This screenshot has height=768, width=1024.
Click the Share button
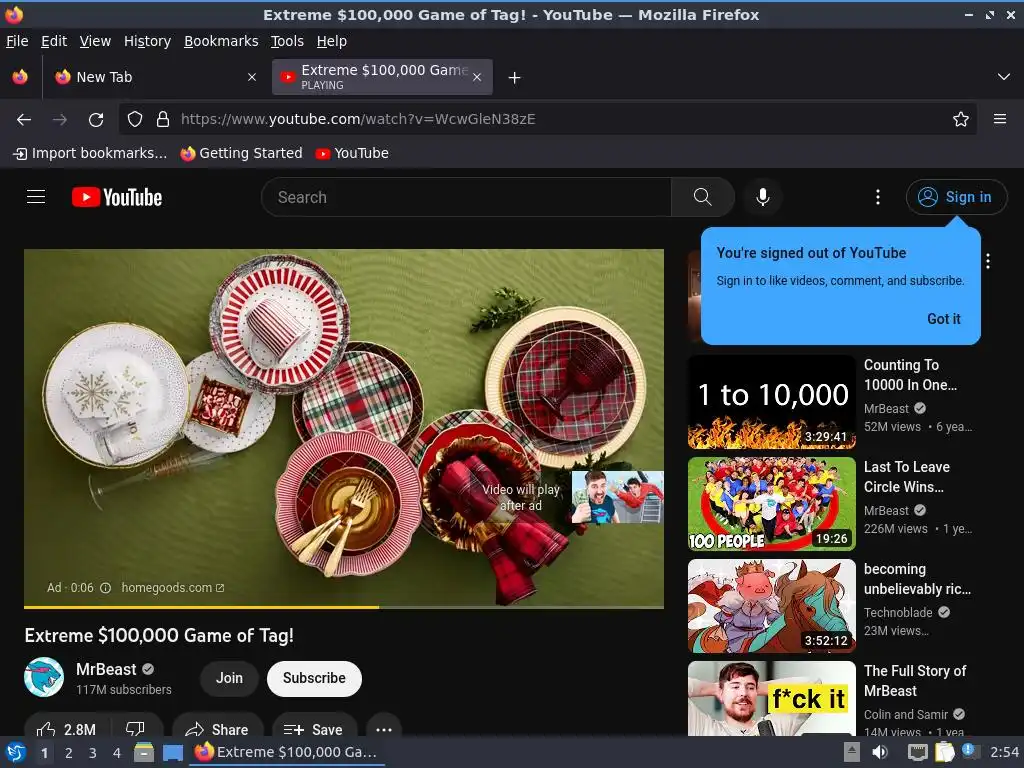tap(217, 729)
